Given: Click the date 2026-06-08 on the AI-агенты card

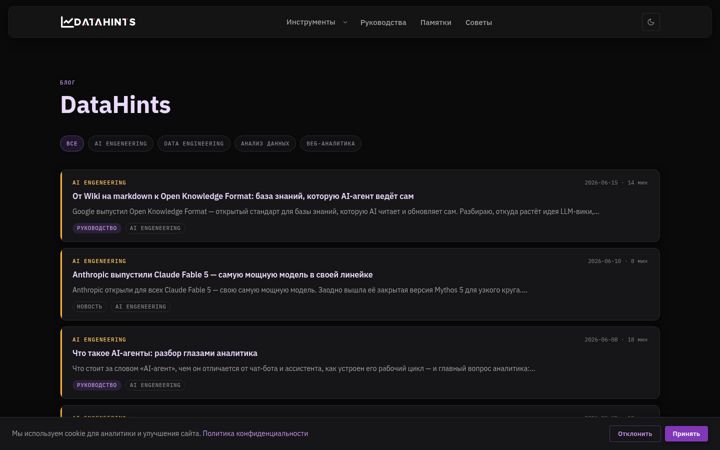Looking at the screenshot, I should [x=601, y=340].
